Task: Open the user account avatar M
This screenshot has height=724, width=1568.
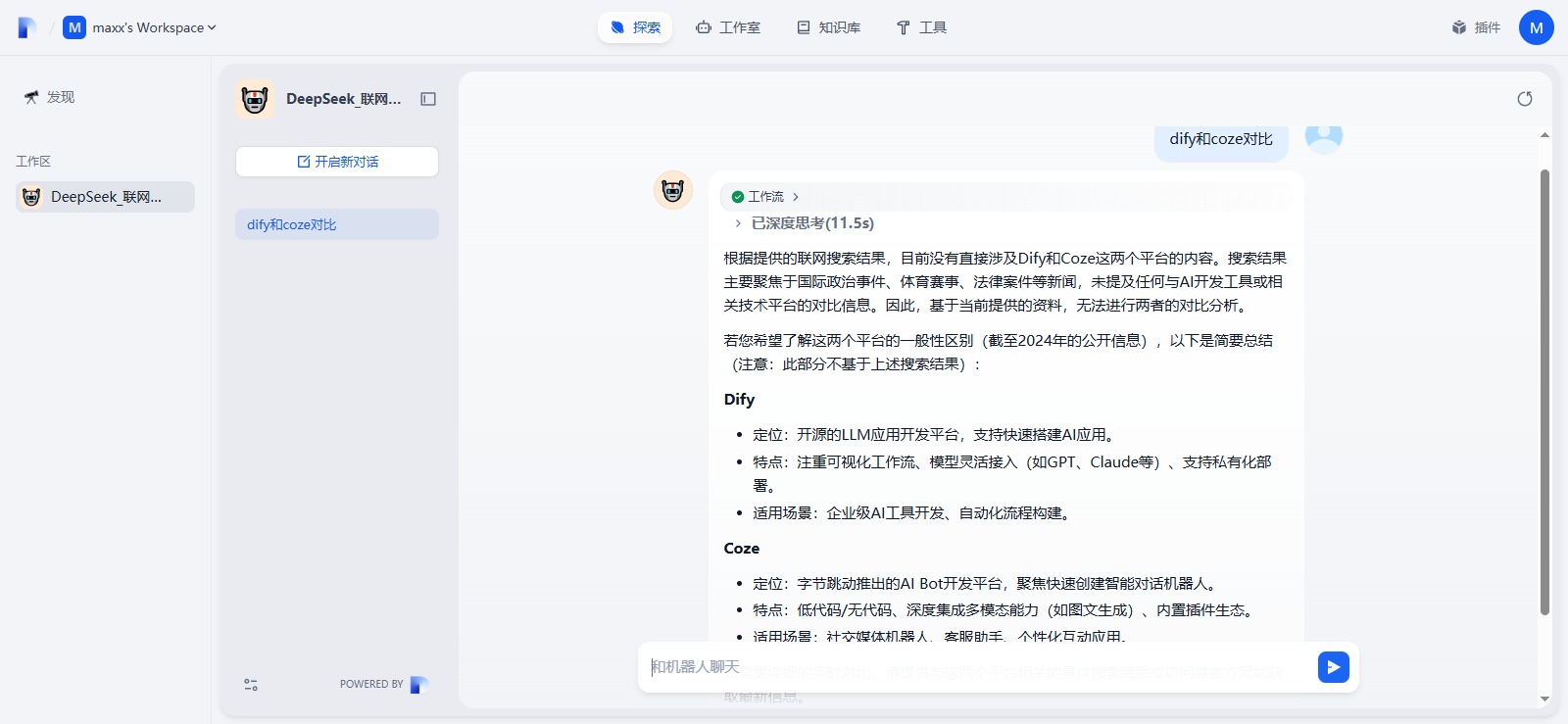Action: click(1537, 27)
